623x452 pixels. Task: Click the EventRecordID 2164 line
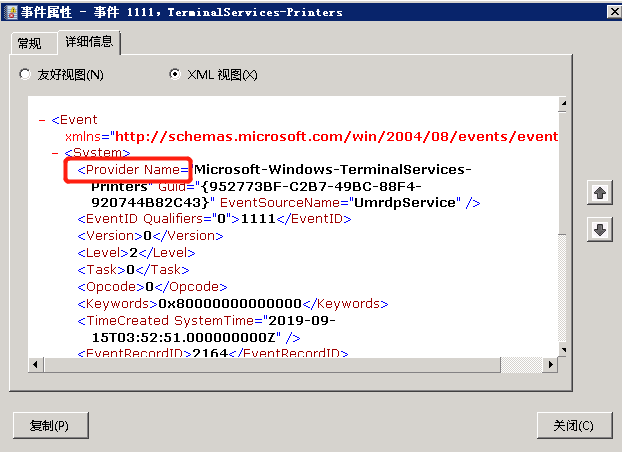pyautogui.click(x=213, y=353)
